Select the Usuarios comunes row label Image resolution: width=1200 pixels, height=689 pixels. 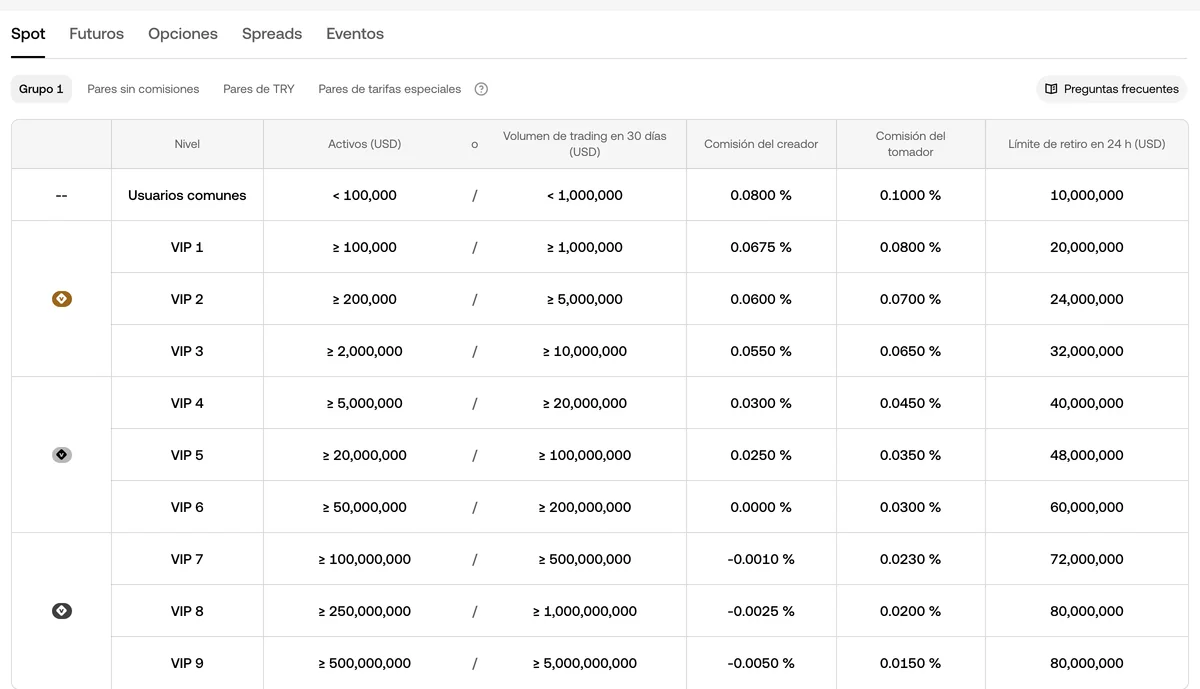coord(187,195)
